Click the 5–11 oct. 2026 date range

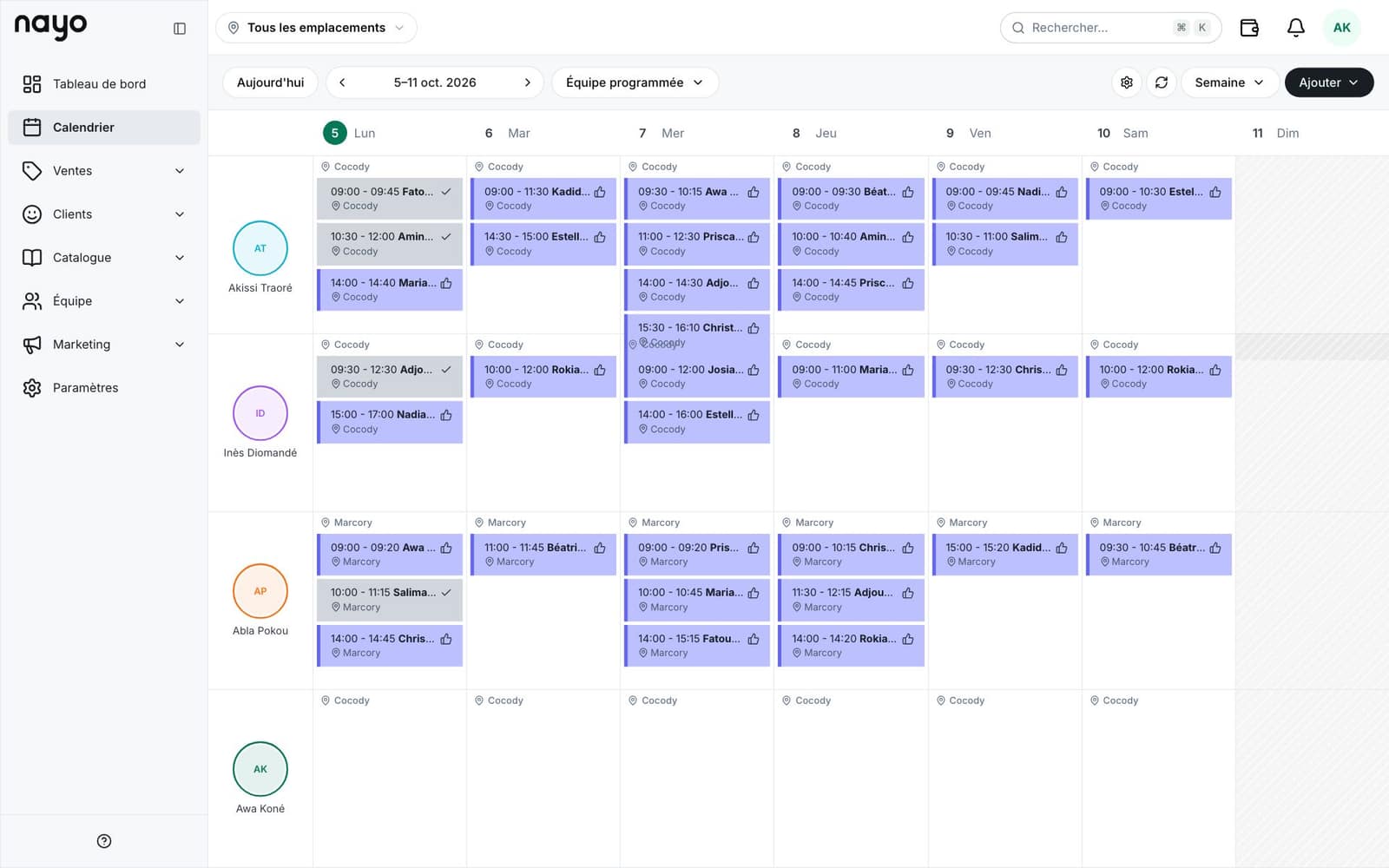[435, 82]
